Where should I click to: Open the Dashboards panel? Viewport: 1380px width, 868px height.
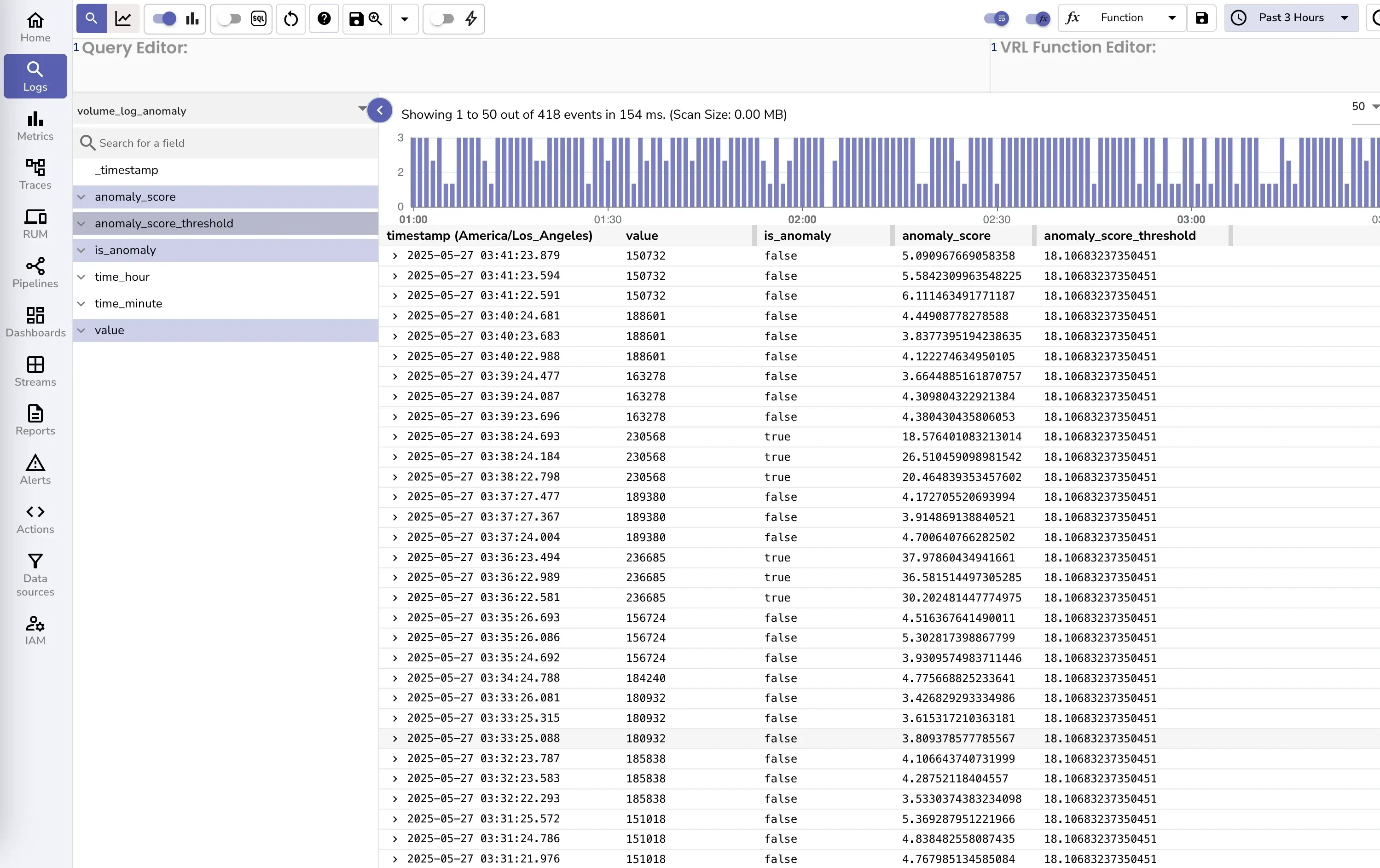35,322
